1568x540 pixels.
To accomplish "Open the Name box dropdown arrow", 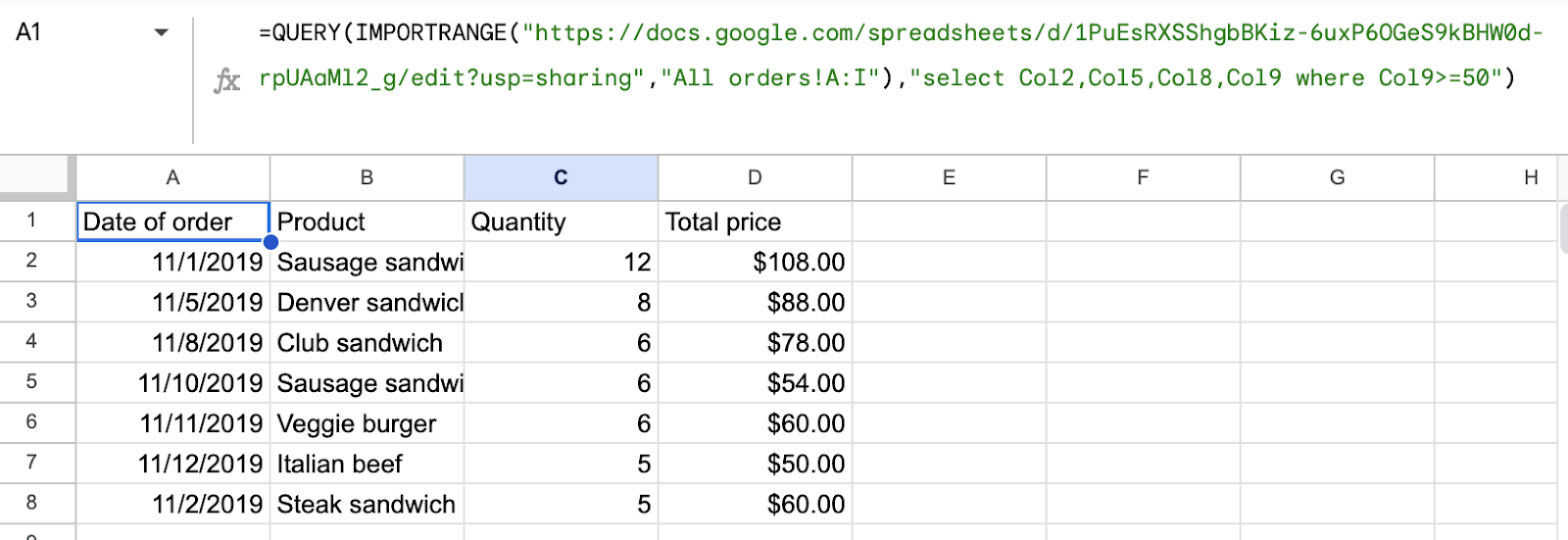I will click(x=162, y=32).
